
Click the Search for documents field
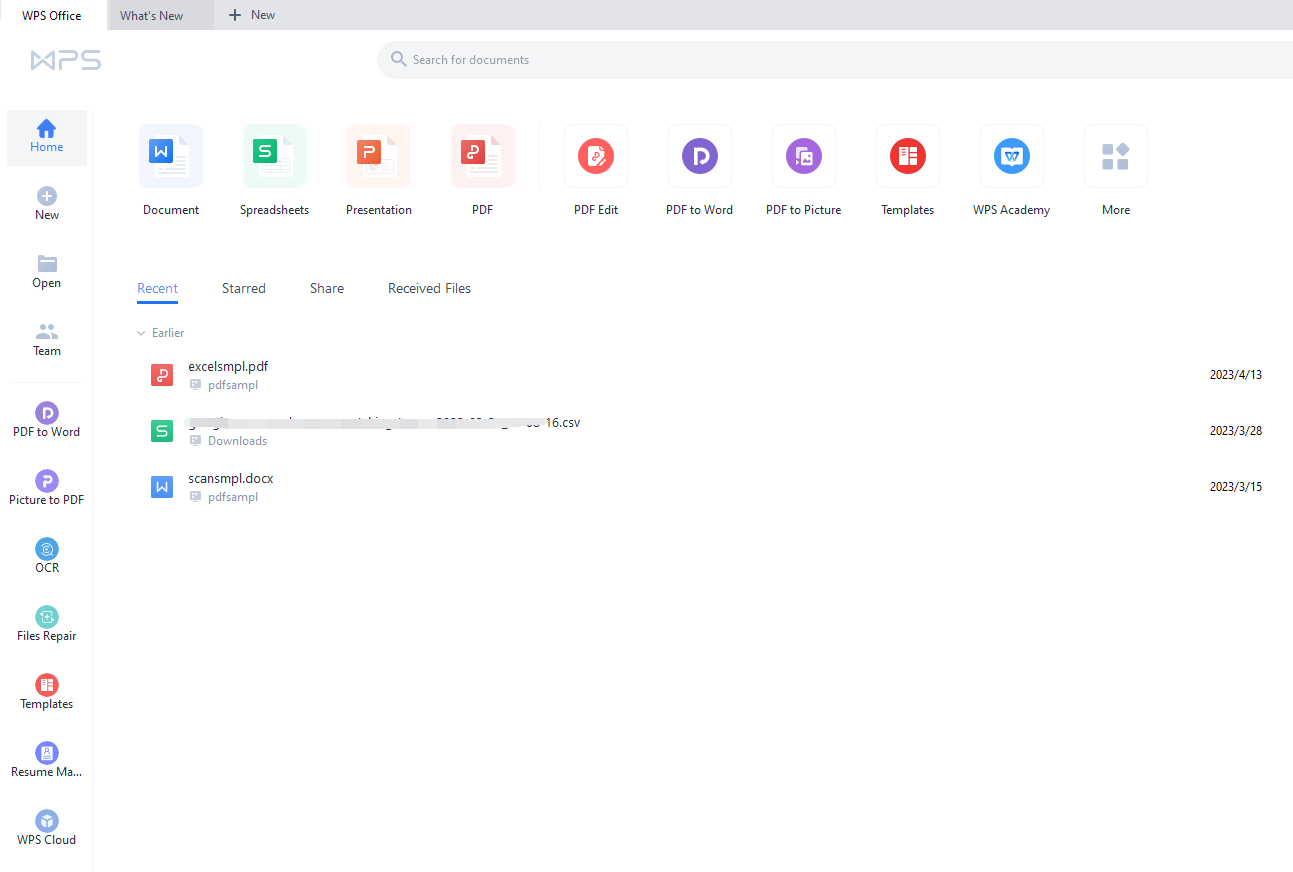pyautogui.click(x=835, y=60)
